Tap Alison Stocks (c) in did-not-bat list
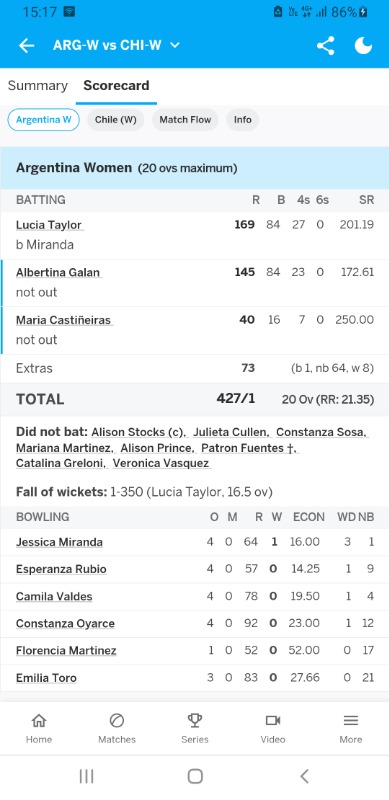Viewport: 389px width, 800px height. (x=138, y=432)
